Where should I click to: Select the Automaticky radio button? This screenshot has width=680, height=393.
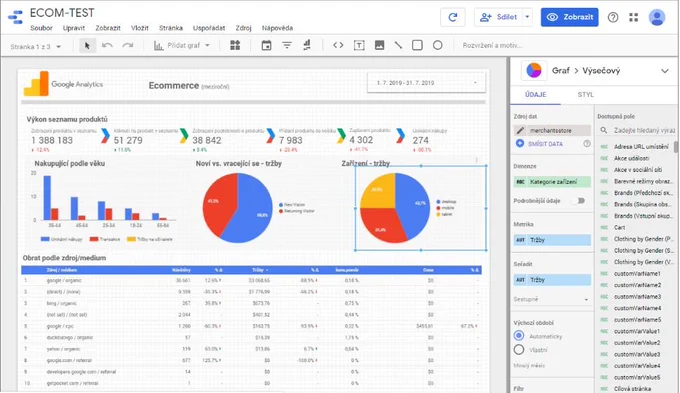tap(519, 336)
